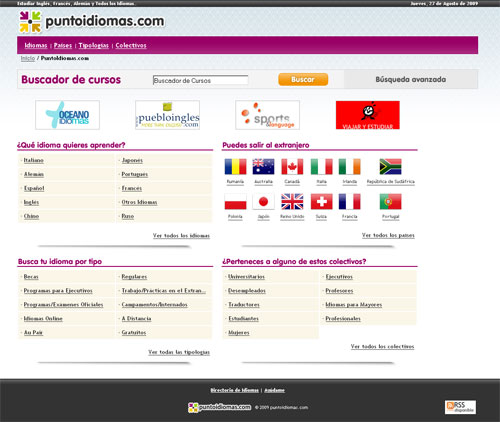This screenshot has width=500, height=422.
Task: Select the Suiza flag icon
Action: [321, 202]
